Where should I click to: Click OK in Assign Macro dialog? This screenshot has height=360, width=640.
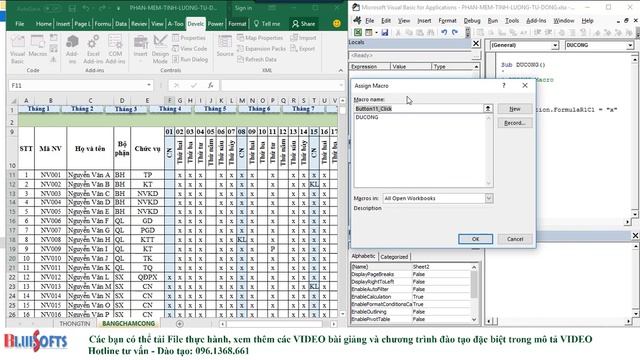tap(475, 239)
